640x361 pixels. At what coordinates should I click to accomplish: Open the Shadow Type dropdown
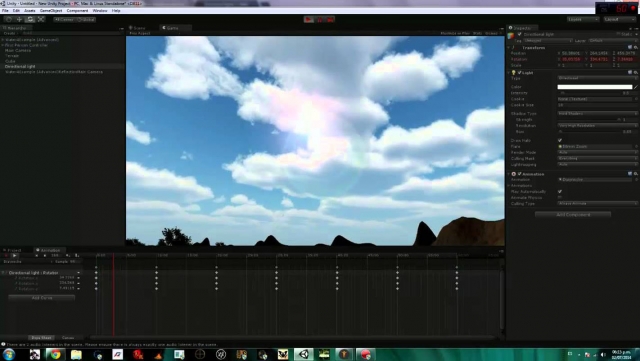[597, 114]
